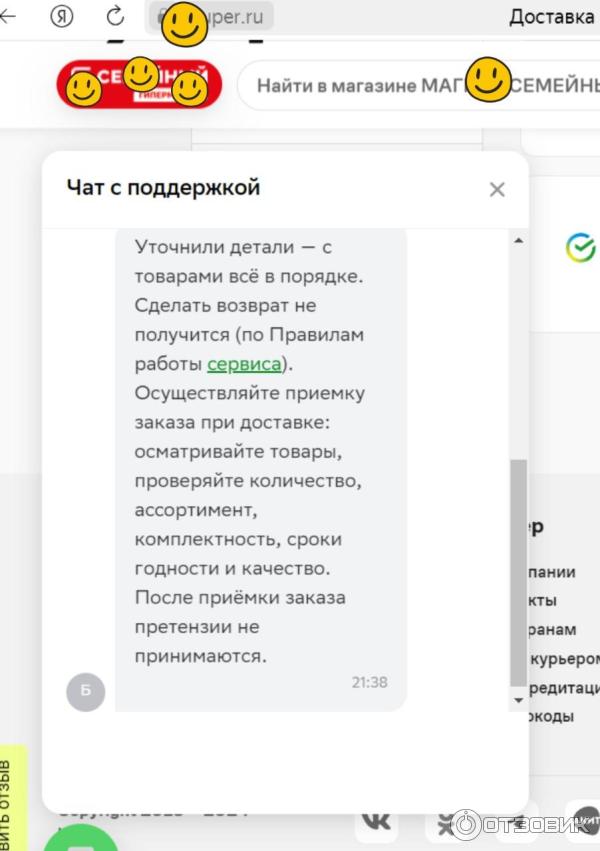
Task: Close the support chat dialog
Action: point(497,189)
